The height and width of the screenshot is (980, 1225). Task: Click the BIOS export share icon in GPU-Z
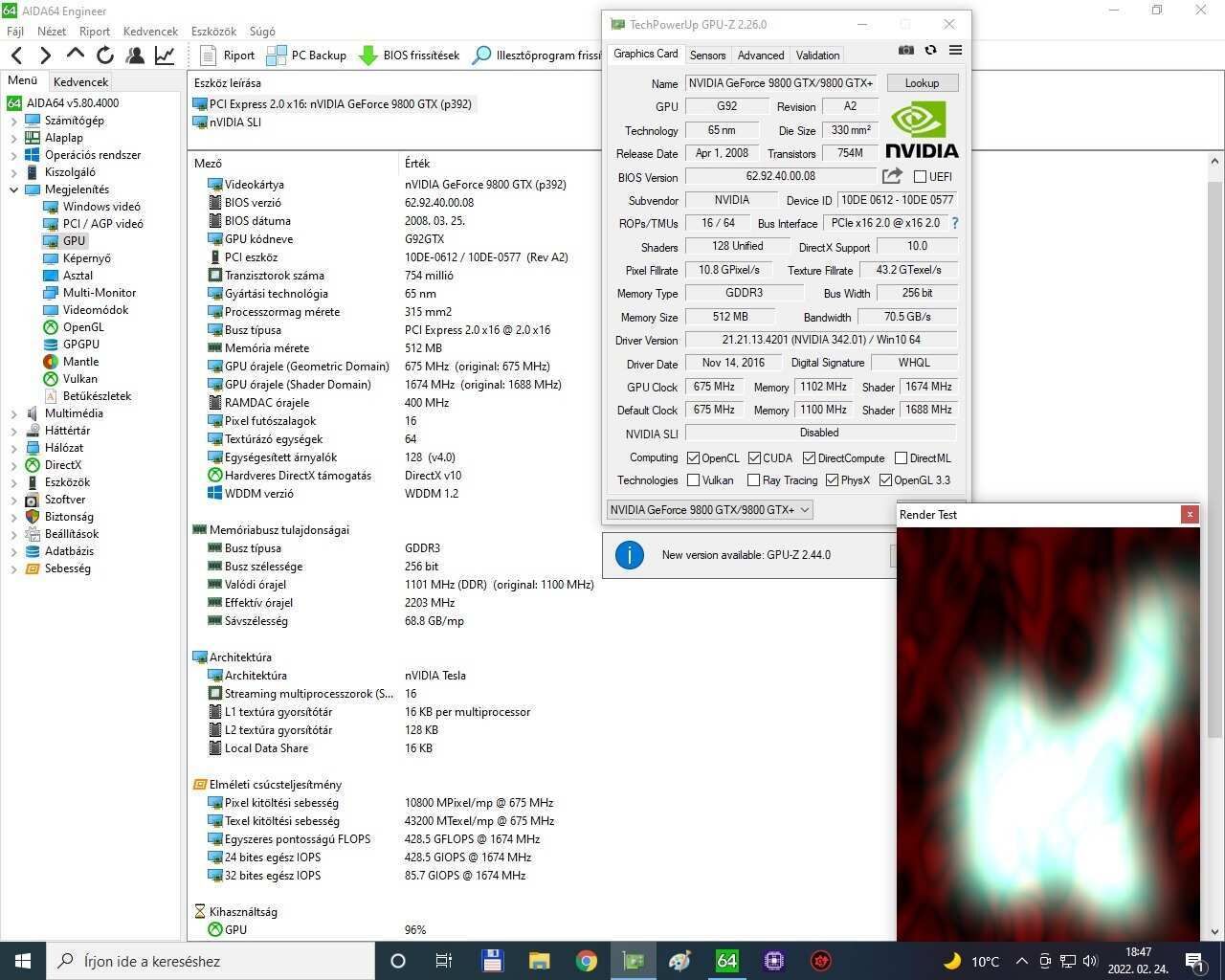(x=892, y=176)
